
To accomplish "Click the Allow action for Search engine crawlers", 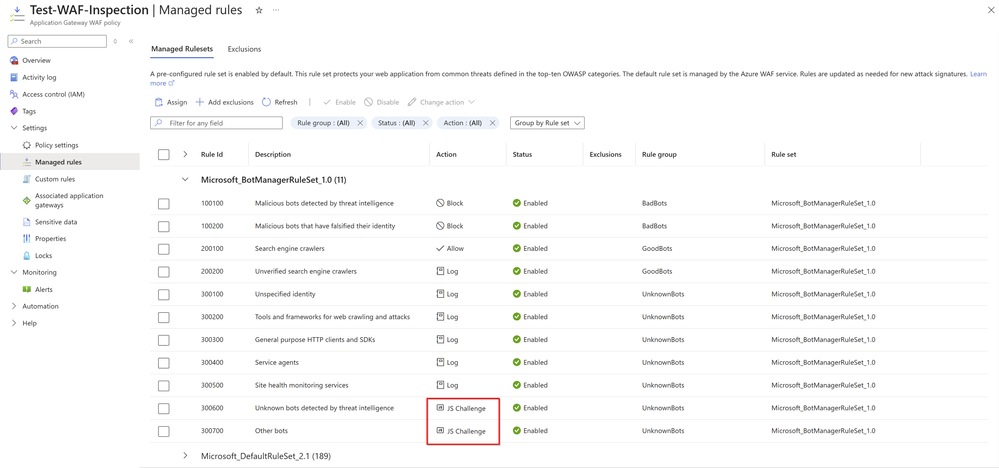I will point(450,248).
